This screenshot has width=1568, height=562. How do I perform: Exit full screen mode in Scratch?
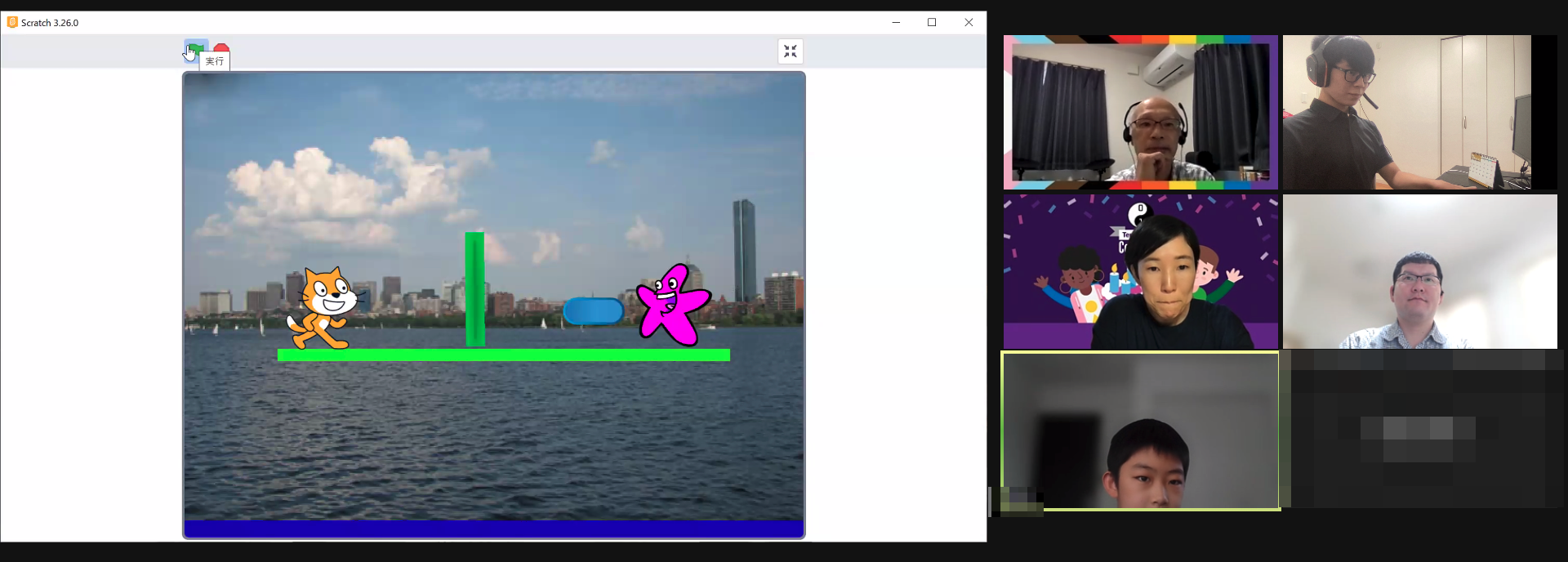point(790,51)
